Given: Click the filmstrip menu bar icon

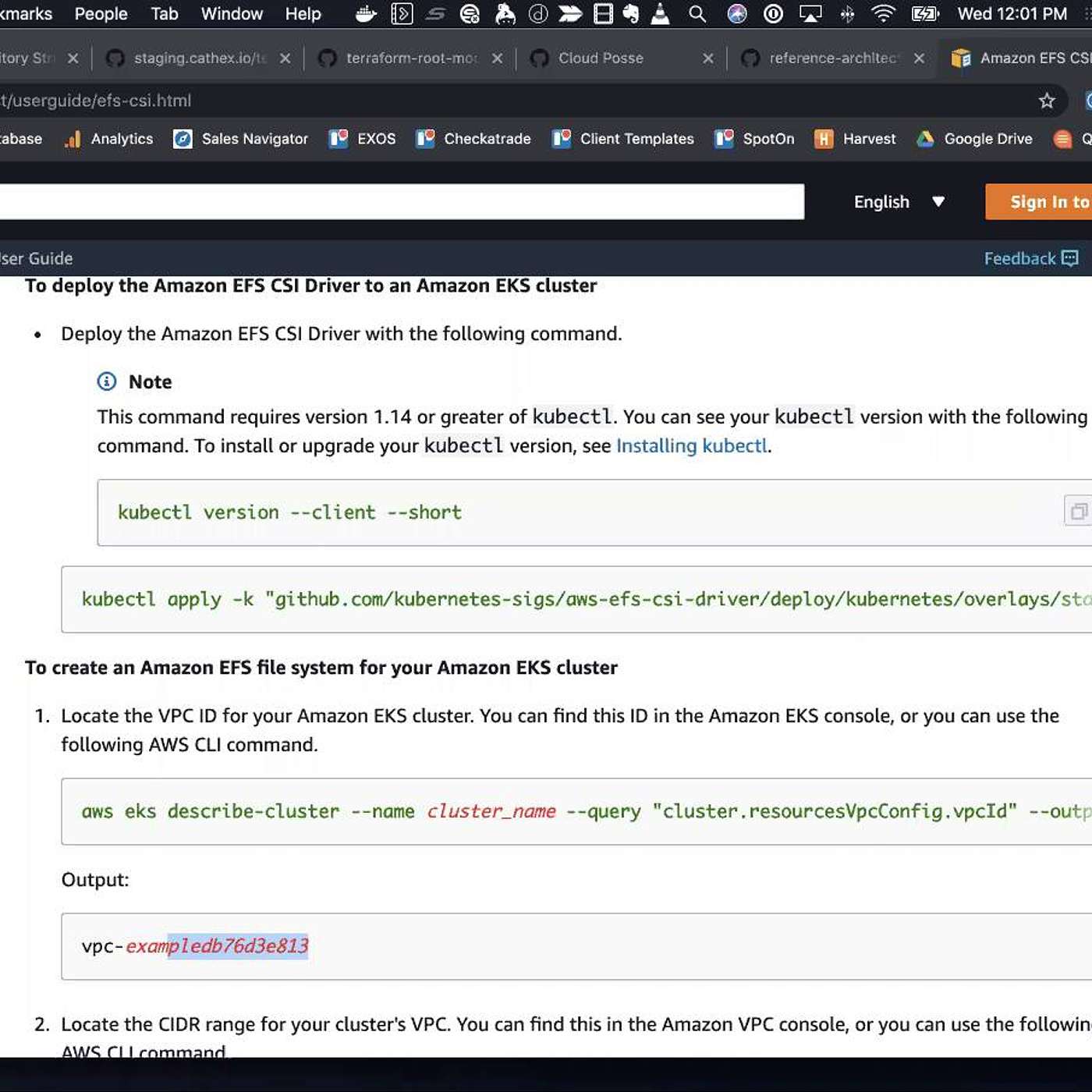Looking at the screenshot, I should [603, 14].
